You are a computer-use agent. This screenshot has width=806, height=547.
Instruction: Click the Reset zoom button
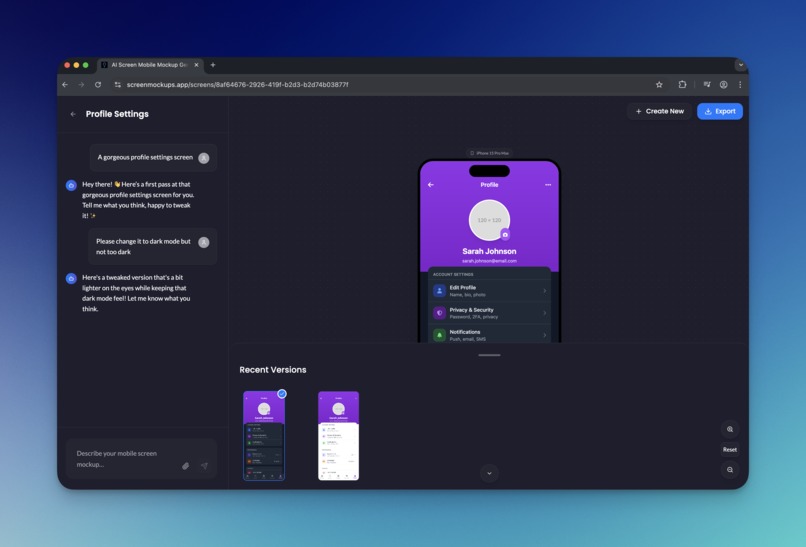[730, 449]
